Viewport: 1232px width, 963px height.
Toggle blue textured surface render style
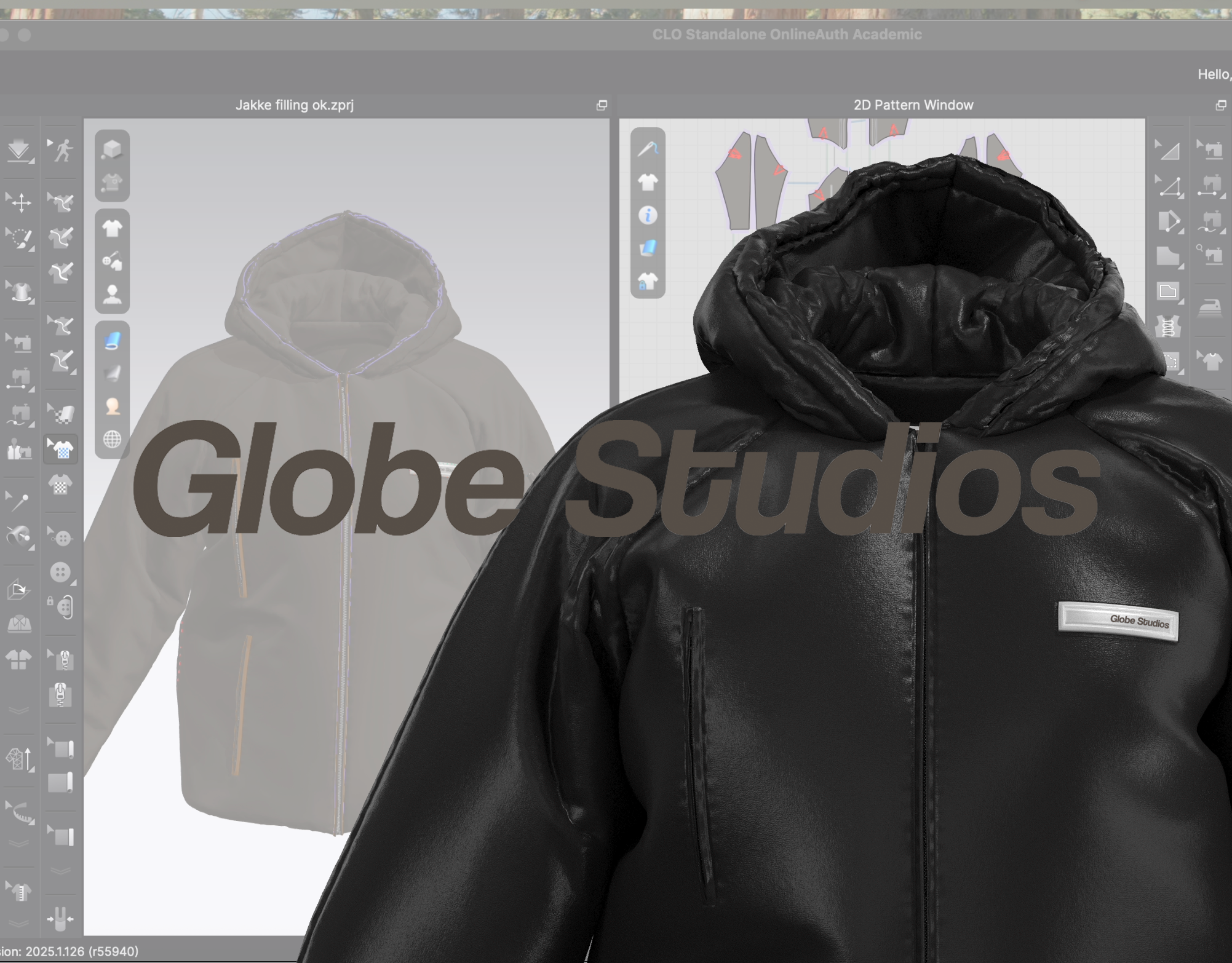click(x=112, y=341)
